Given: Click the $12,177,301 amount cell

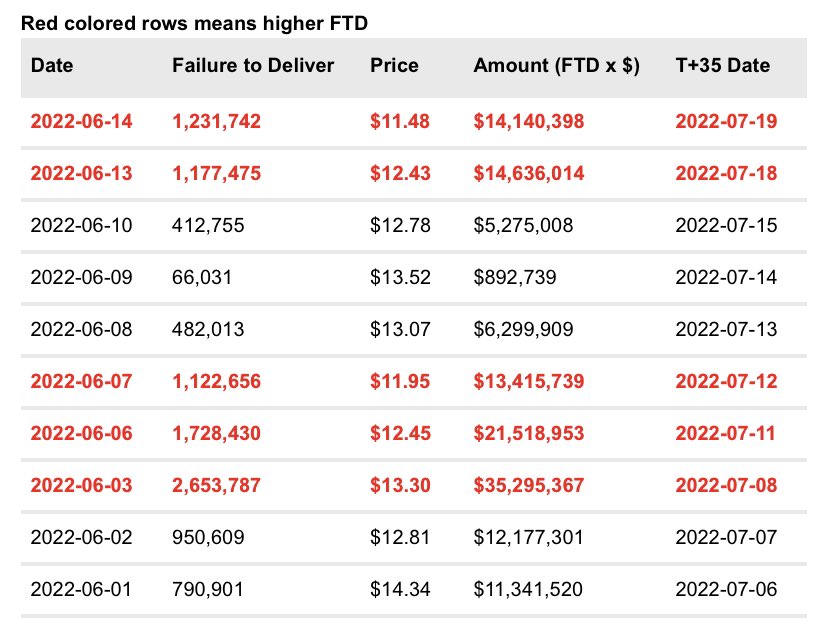Looking at the screenshot, I should (529, 538).
